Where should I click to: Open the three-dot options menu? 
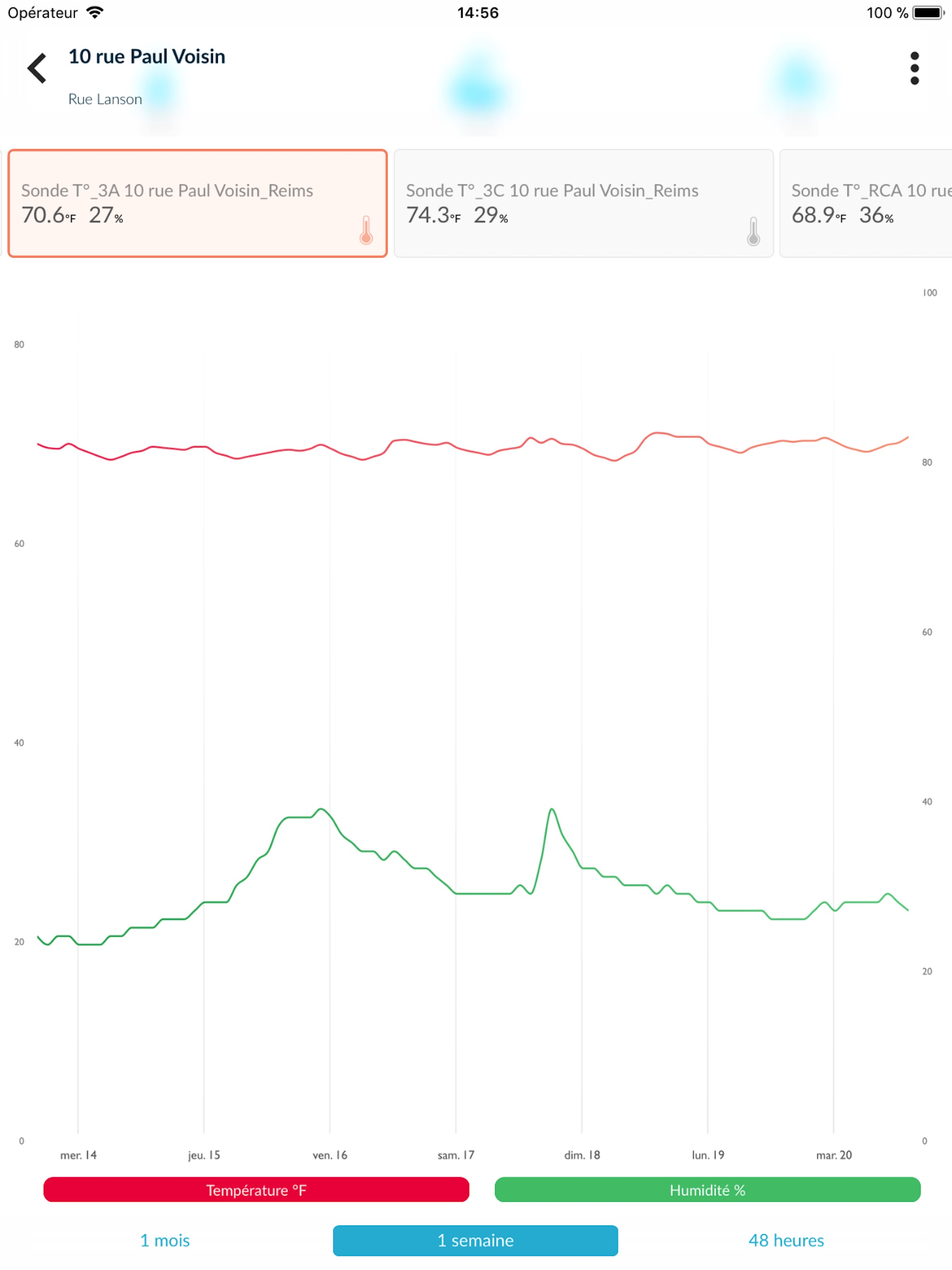pyautogui.click(x=915, y=68)
